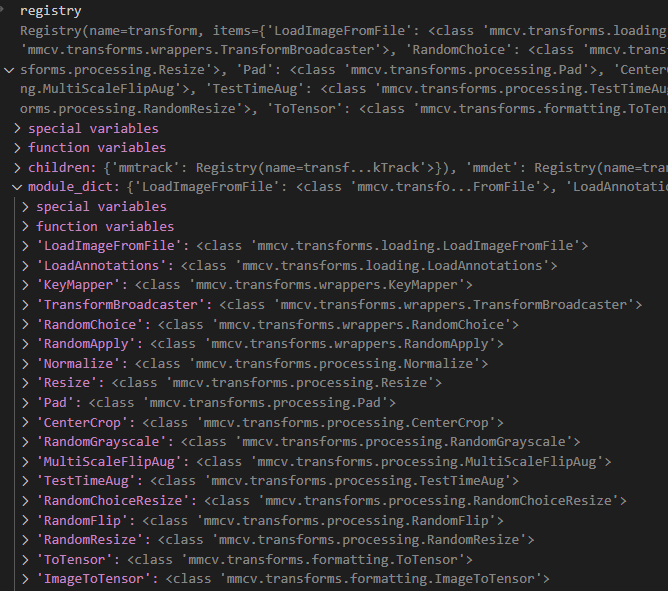Screen dimensions: 668x591
Task: Select the line starting with Registry(name=transform
Action: tap(344, 31)
